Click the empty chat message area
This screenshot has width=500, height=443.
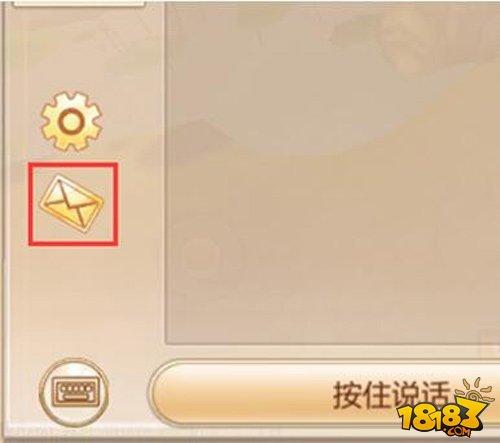[x=332, y=172]
